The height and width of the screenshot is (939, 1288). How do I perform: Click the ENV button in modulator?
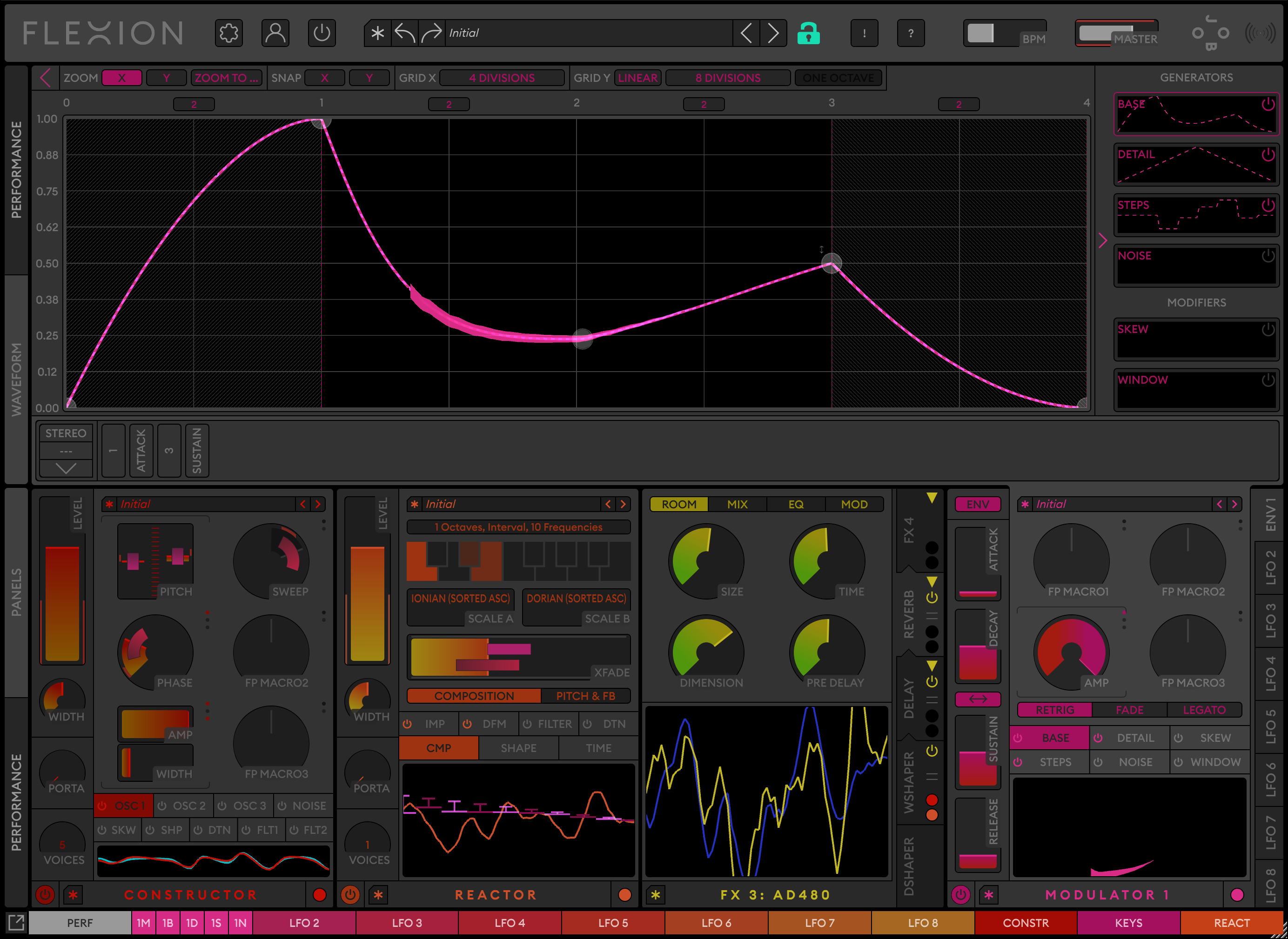978,504
